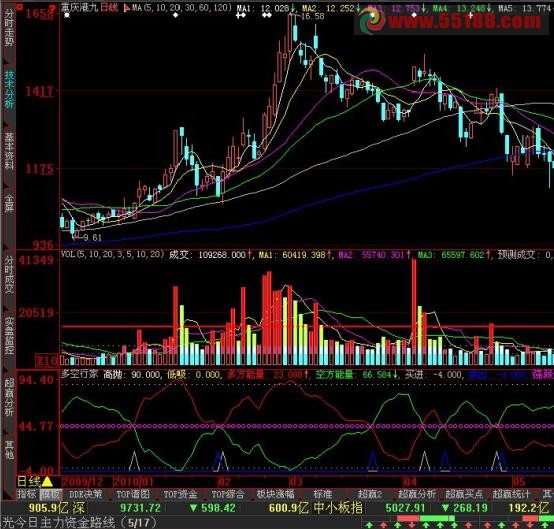
Task: Click the MA(5,10,20,30,60,120) indicator label
Action: pyautogui.click(x=182, y=7)
